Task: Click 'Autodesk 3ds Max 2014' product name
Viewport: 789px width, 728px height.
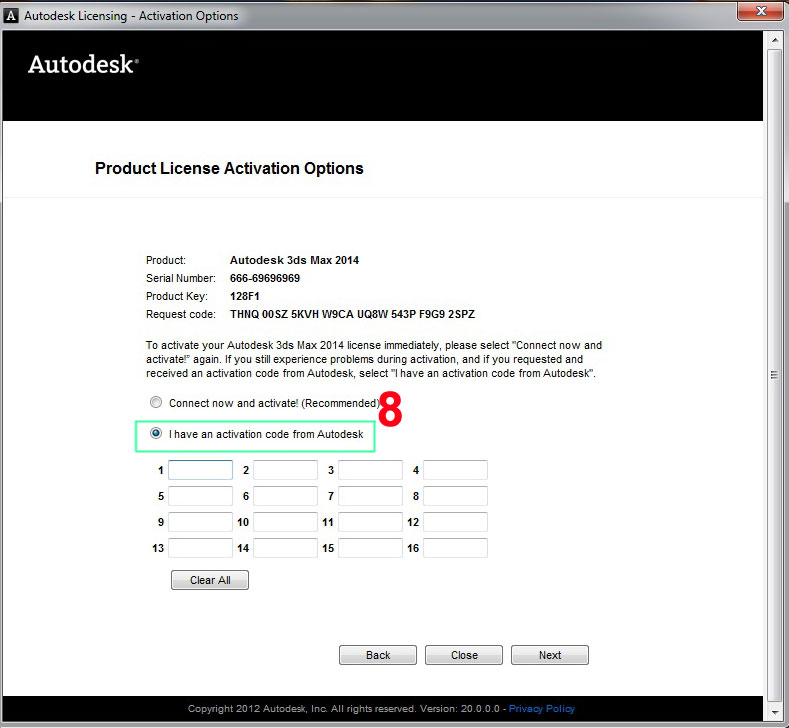Action: pos(294,260)
